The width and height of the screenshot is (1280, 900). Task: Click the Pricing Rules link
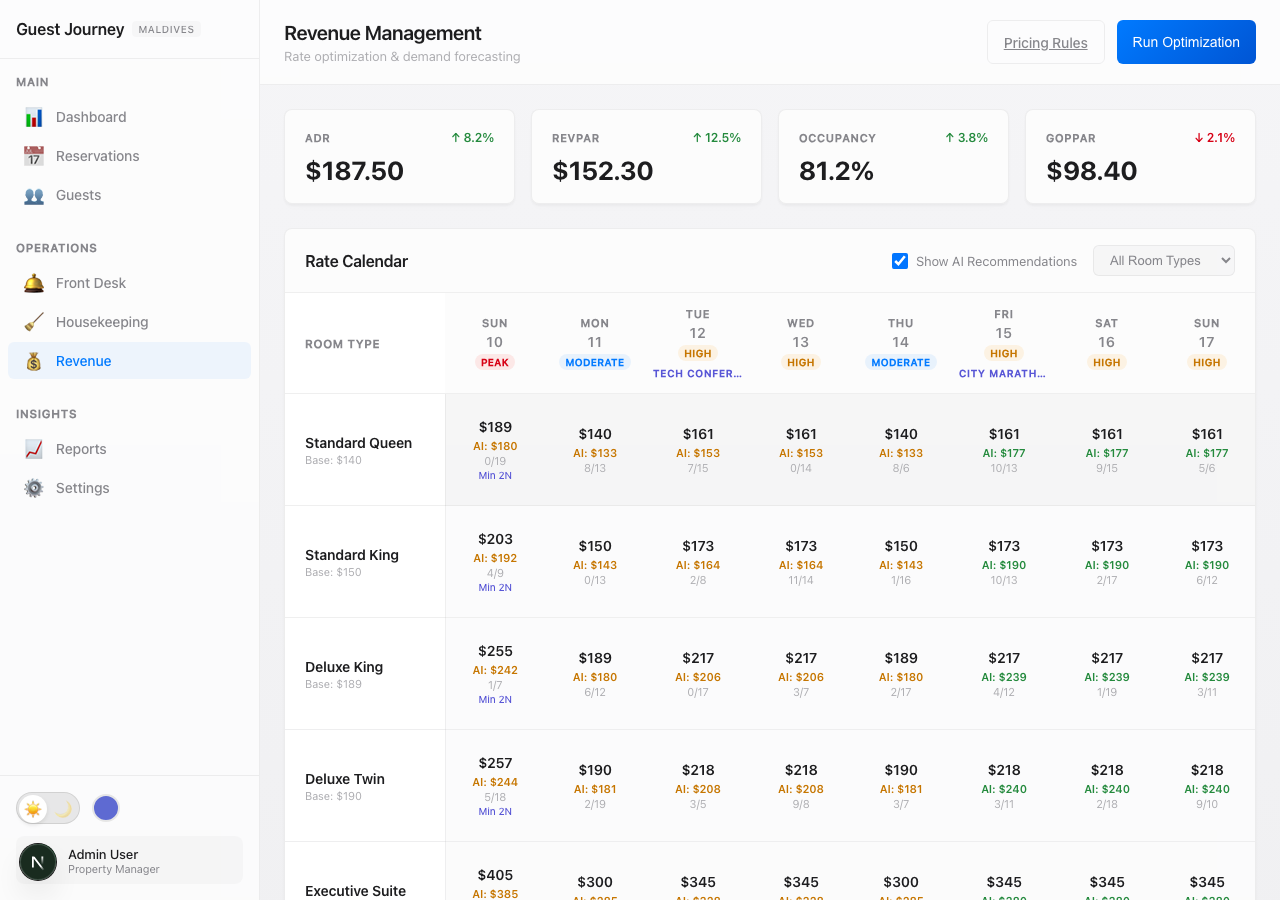[1046, 42]
